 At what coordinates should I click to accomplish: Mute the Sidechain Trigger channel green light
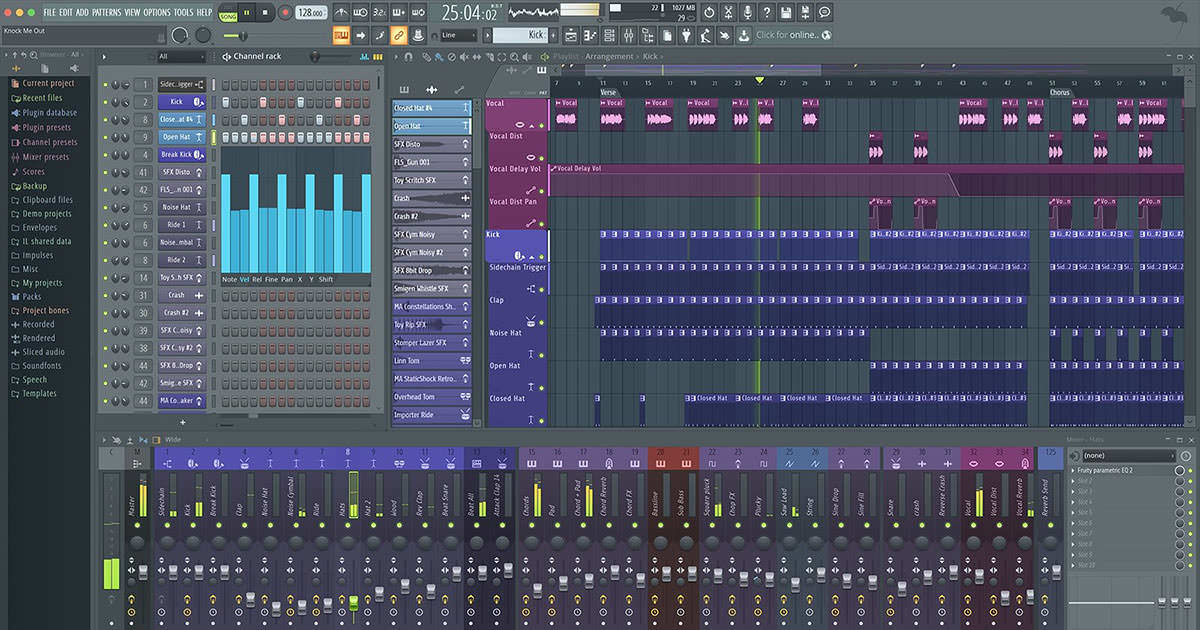point(105,85)
